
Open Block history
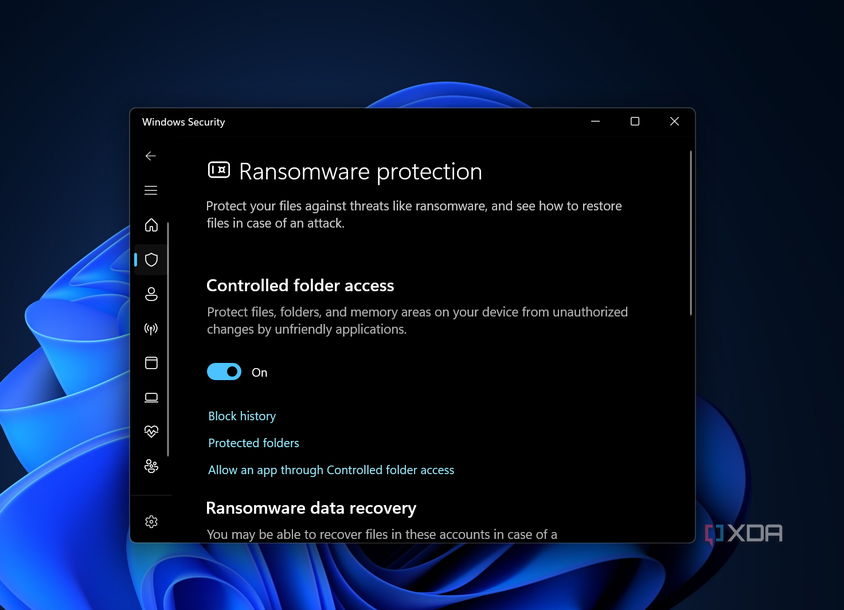point(242,416)
